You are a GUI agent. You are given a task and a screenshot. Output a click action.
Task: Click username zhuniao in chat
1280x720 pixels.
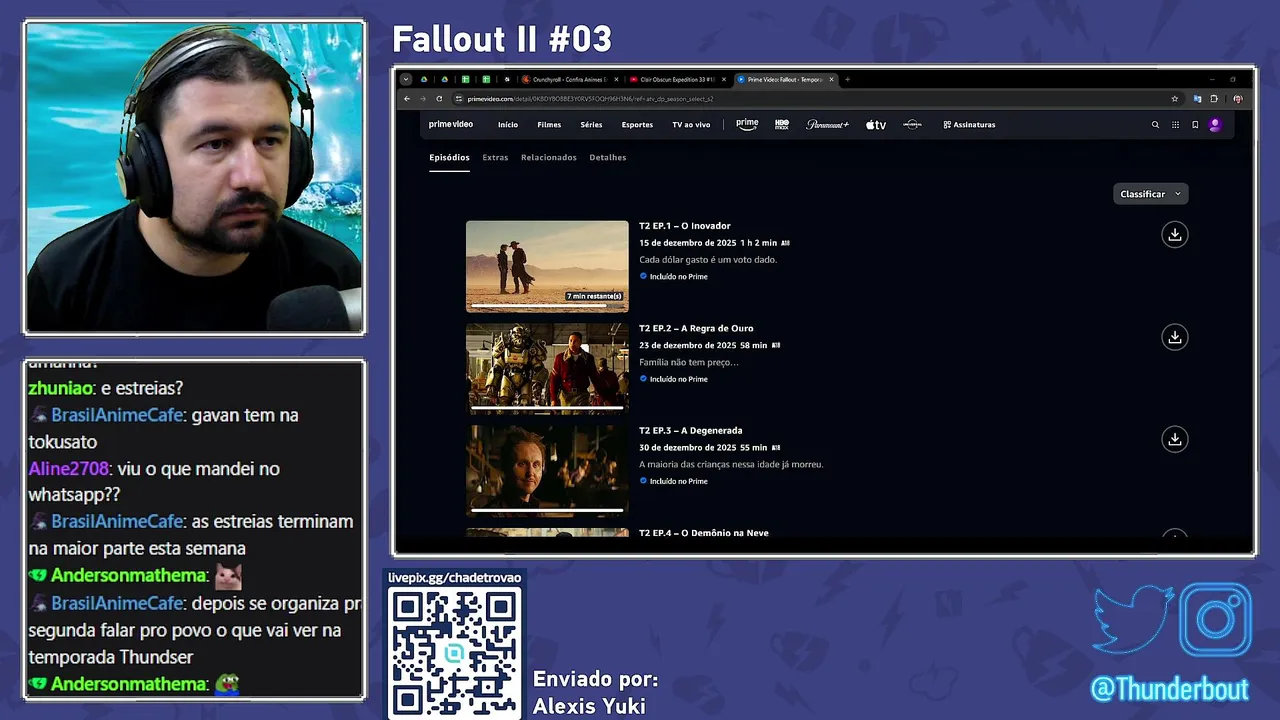click(x=61, y=389)
